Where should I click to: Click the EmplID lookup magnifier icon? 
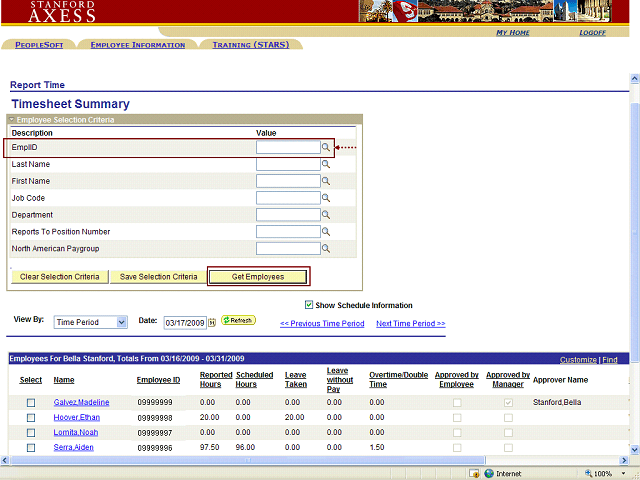click(326, 147)
